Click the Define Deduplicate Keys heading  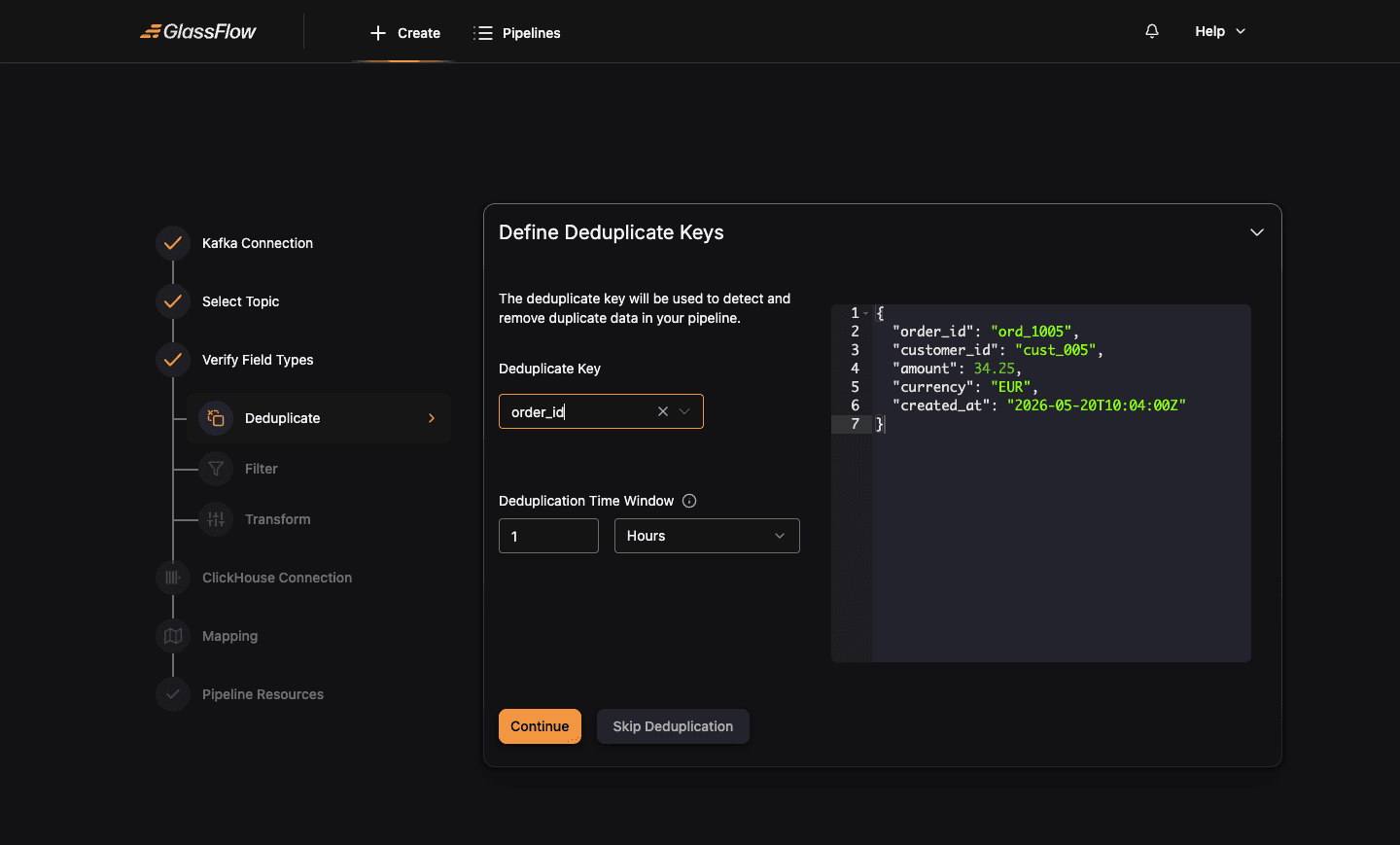(x=612, y=232)
